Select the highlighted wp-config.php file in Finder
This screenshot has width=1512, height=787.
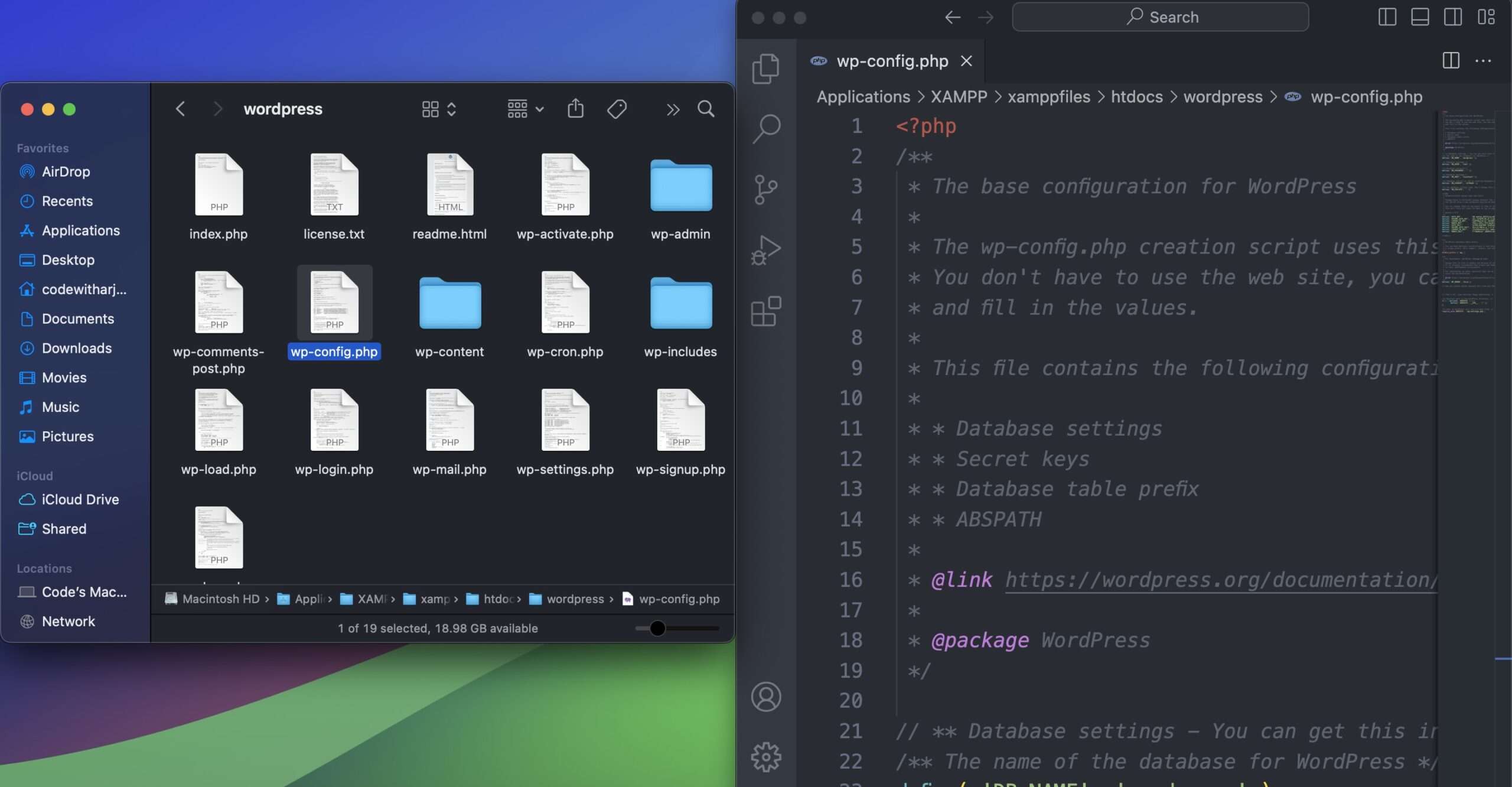coord(334,313)
